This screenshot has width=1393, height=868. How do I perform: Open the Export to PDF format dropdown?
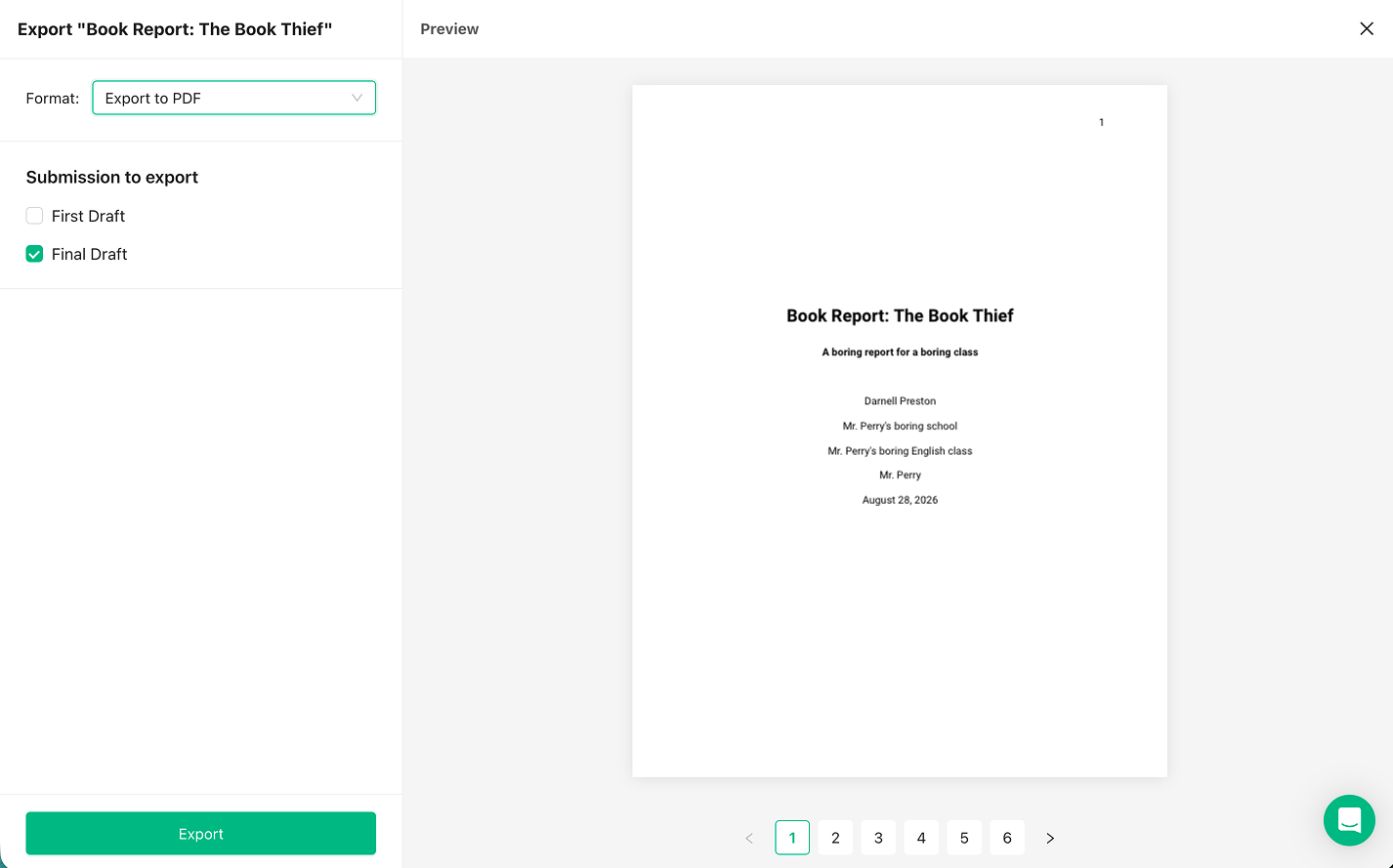click(x=234, y=98)
